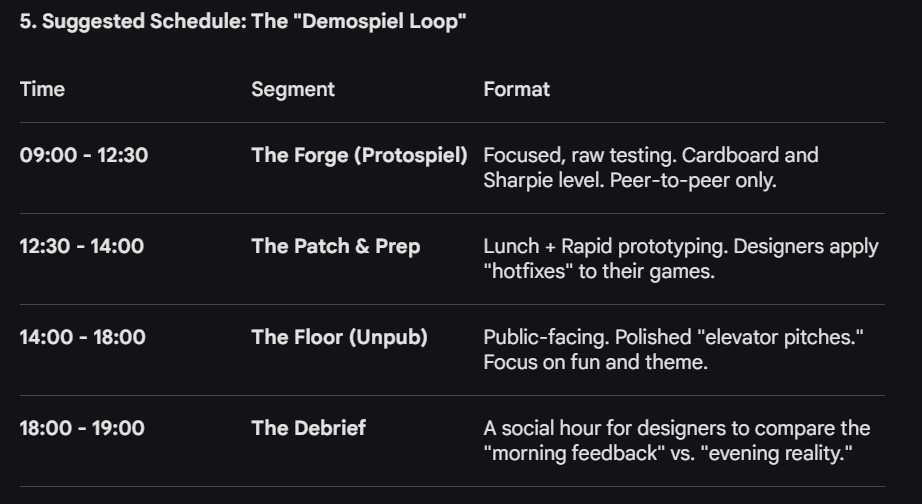
Task: Click the 14:00 - 18:00 time cell
Action: coord(82,338)
